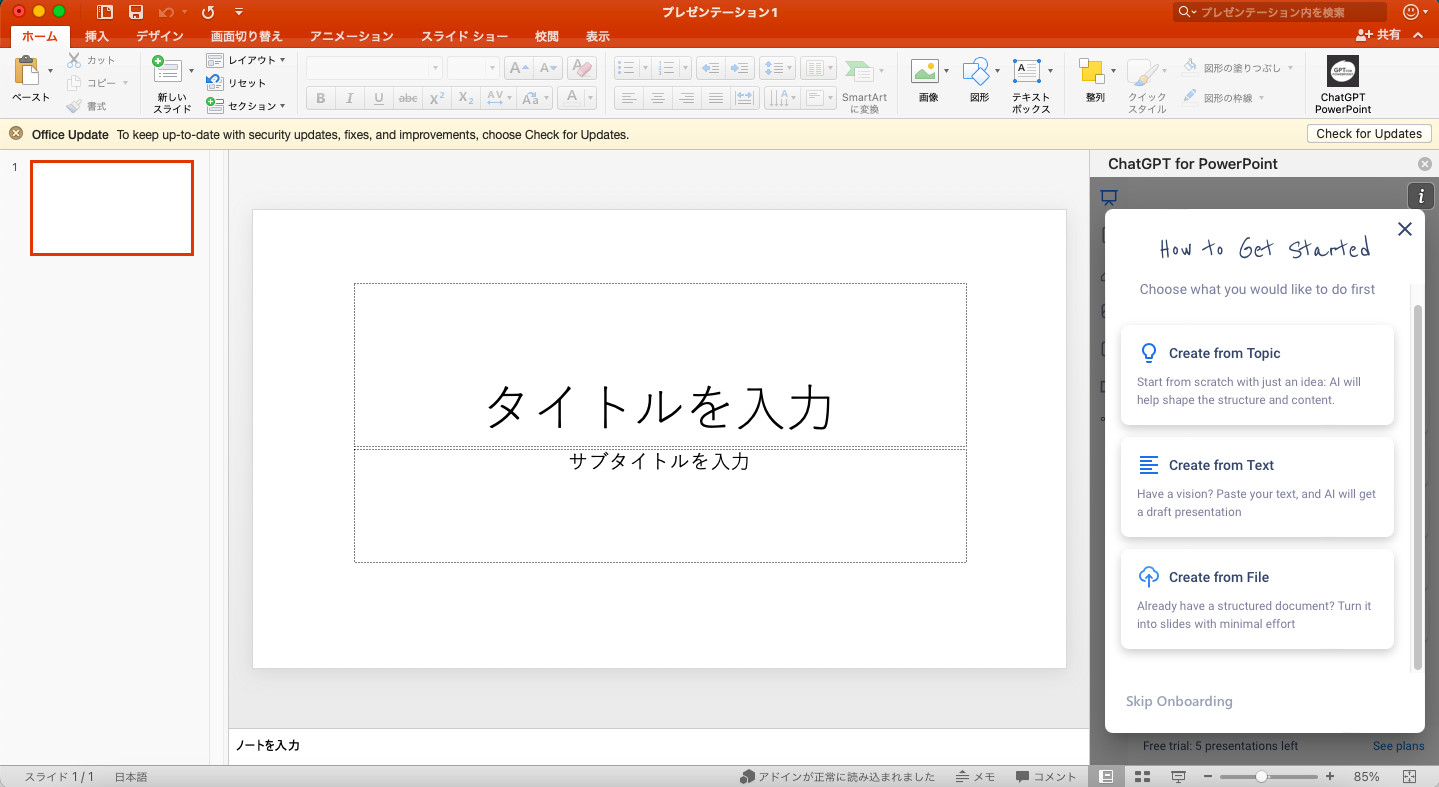This screenshot has height=787, width=1439.
Task: Click the redo arrow in title bar
Action: coord(208,12)
